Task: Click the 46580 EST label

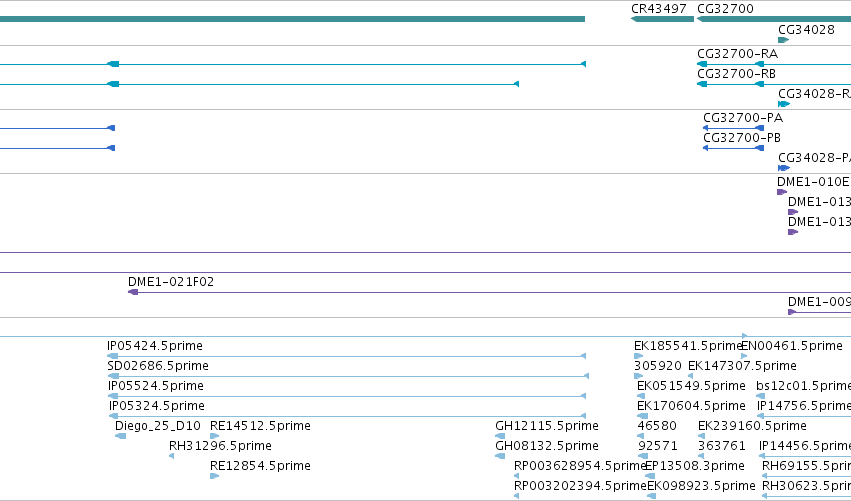Action: (657, 426)
